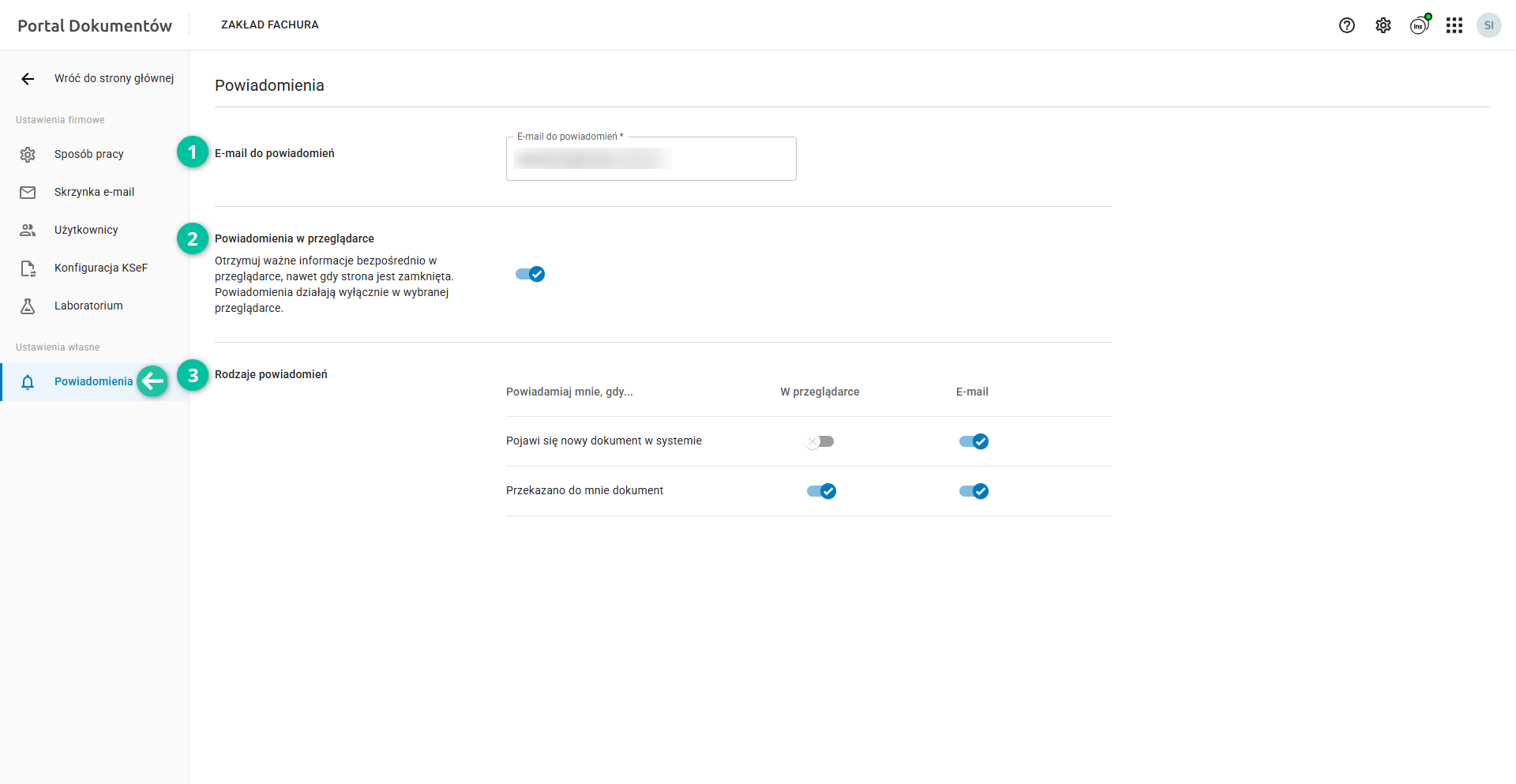
Task: Go to Skrzynka e-mail settings
Action: pyautogui.click(x=94, y=192)
